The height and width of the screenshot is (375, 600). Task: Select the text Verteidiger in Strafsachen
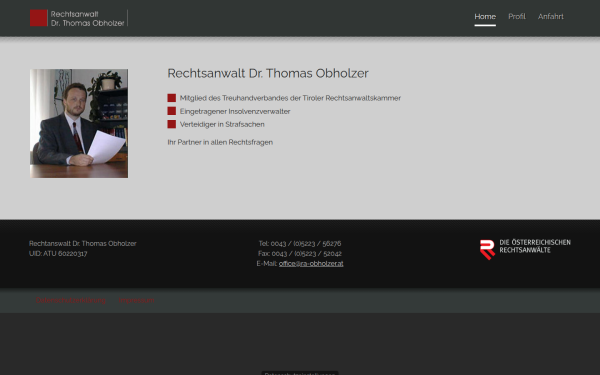222,124
